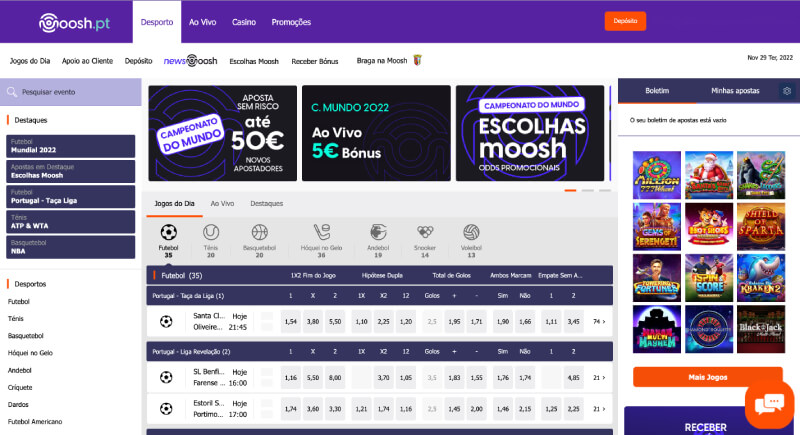The width and height of the screenshot is (800, 435).
Task: Expand 21 more markets for Estoril match
Action: coord(599,409)
